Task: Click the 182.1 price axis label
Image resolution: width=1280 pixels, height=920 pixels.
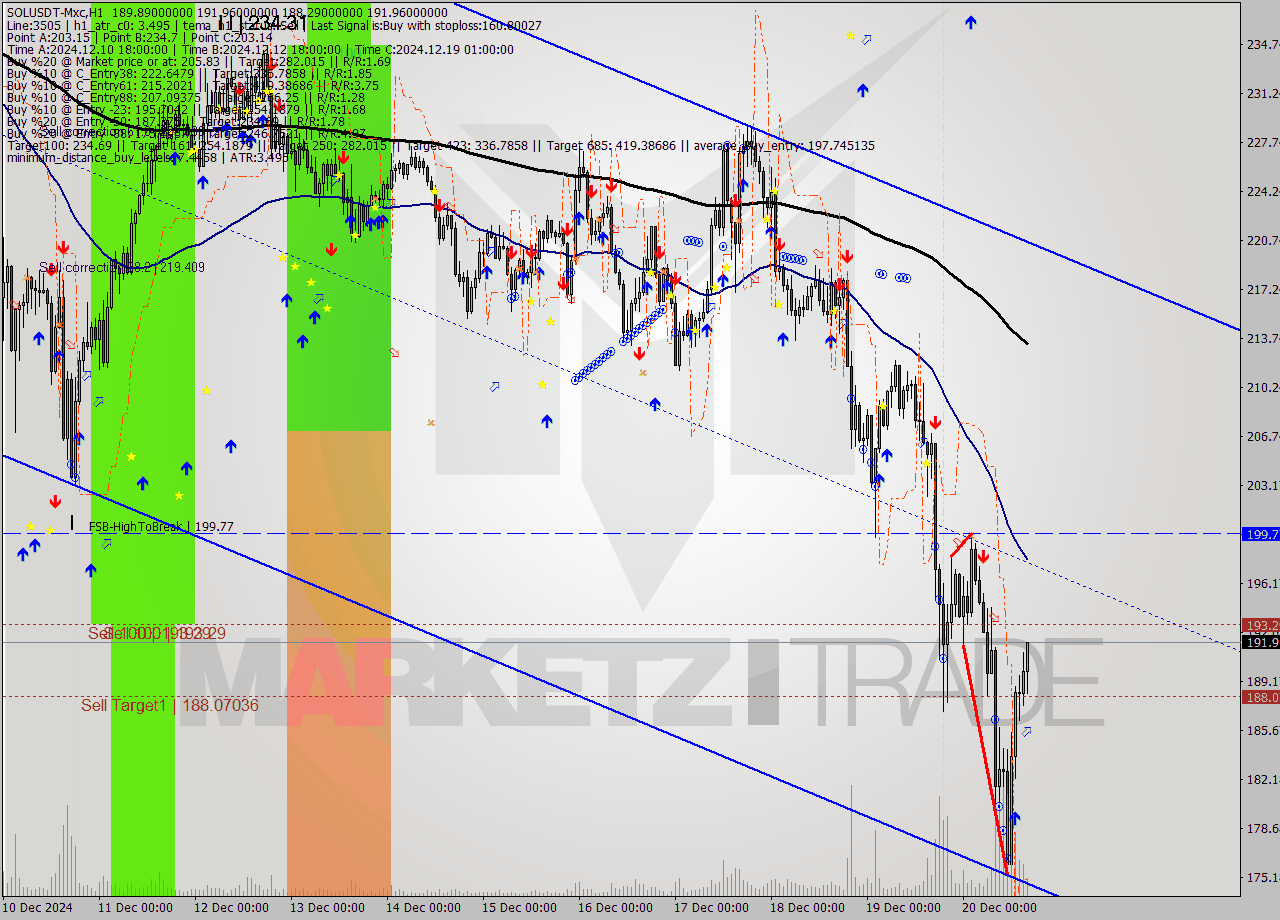Action: point(1262,779)
